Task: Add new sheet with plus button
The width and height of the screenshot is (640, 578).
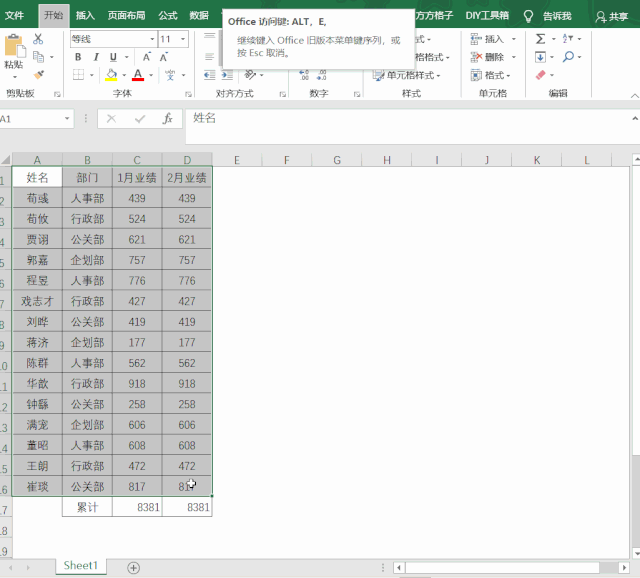Action: [x=133, y=567]
